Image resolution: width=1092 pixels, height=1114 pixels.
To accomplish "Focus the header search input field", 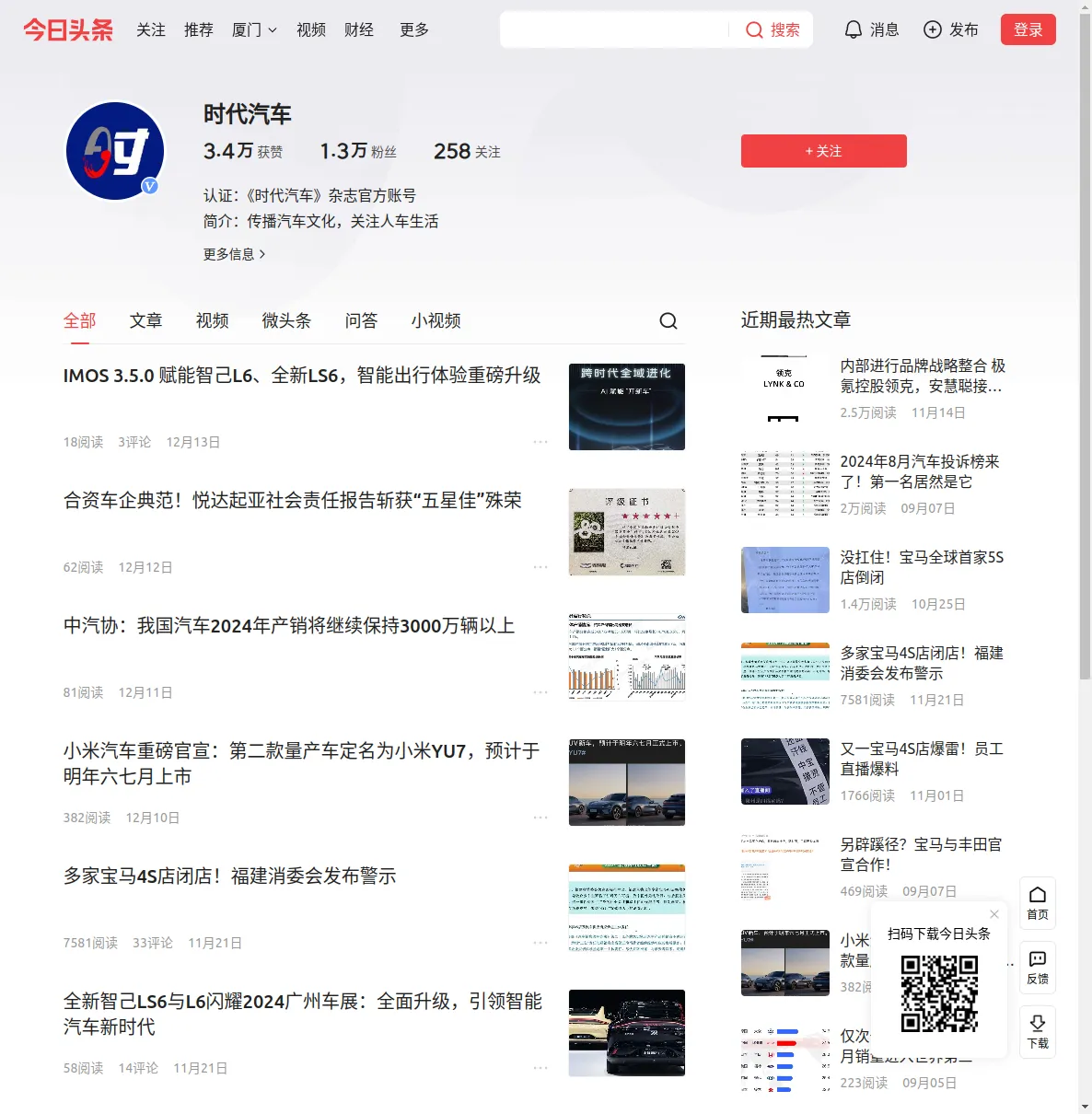I will [615, 29].
